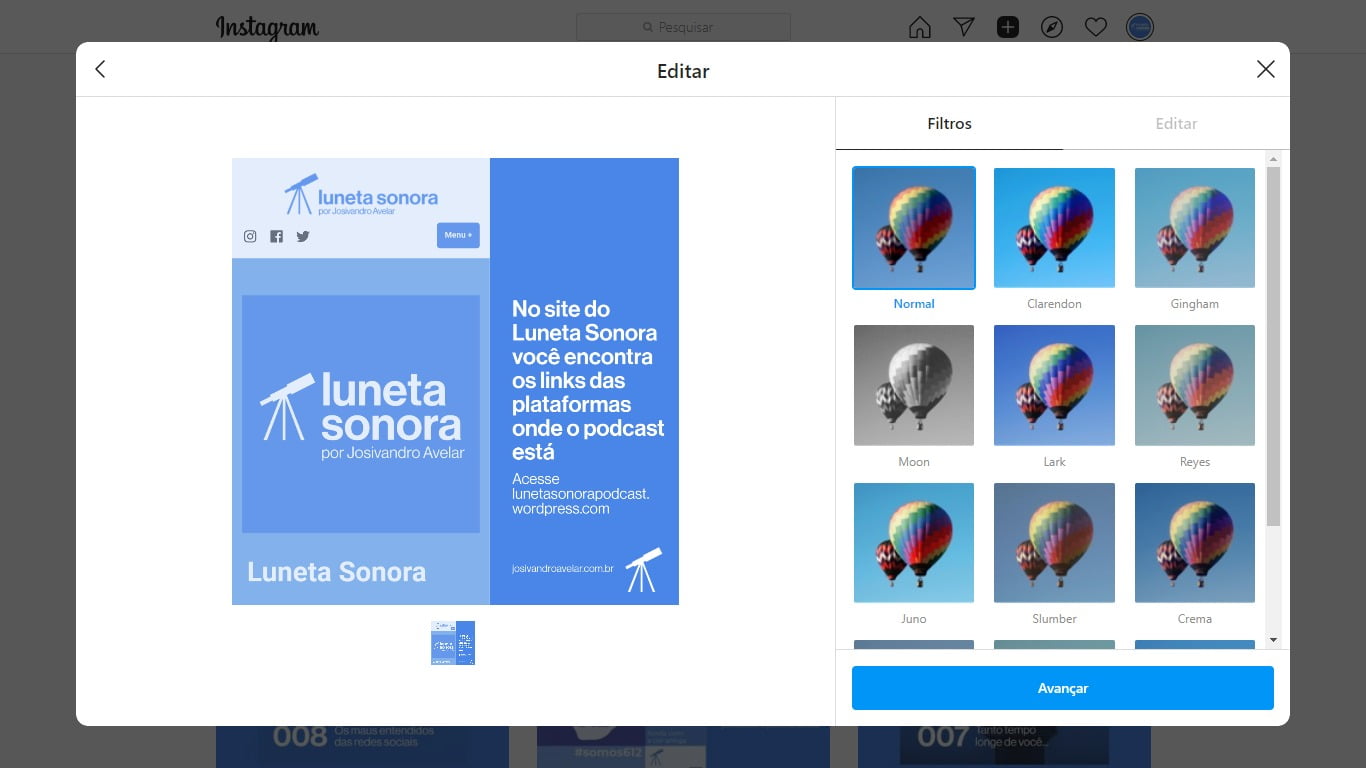Apply the Gingham filter
The width and height of the screenshot is (1366, 768).
tap(1195, 228)
